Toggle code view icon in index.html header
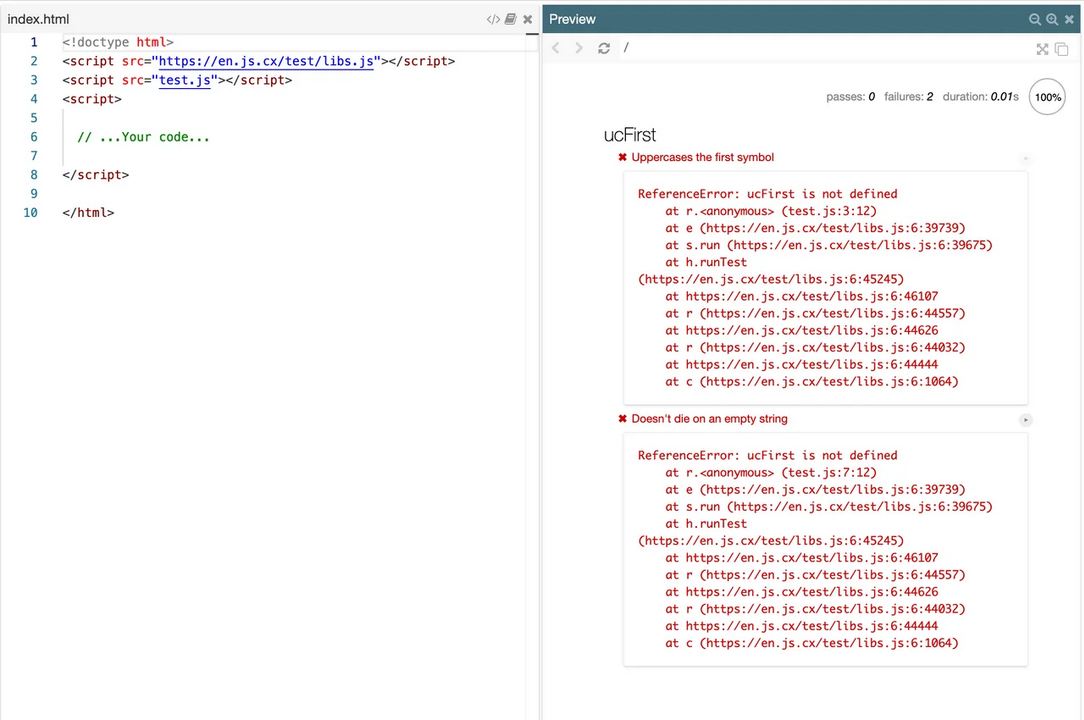This screenshot has height=720, width=1084. [x=493, y=19]
